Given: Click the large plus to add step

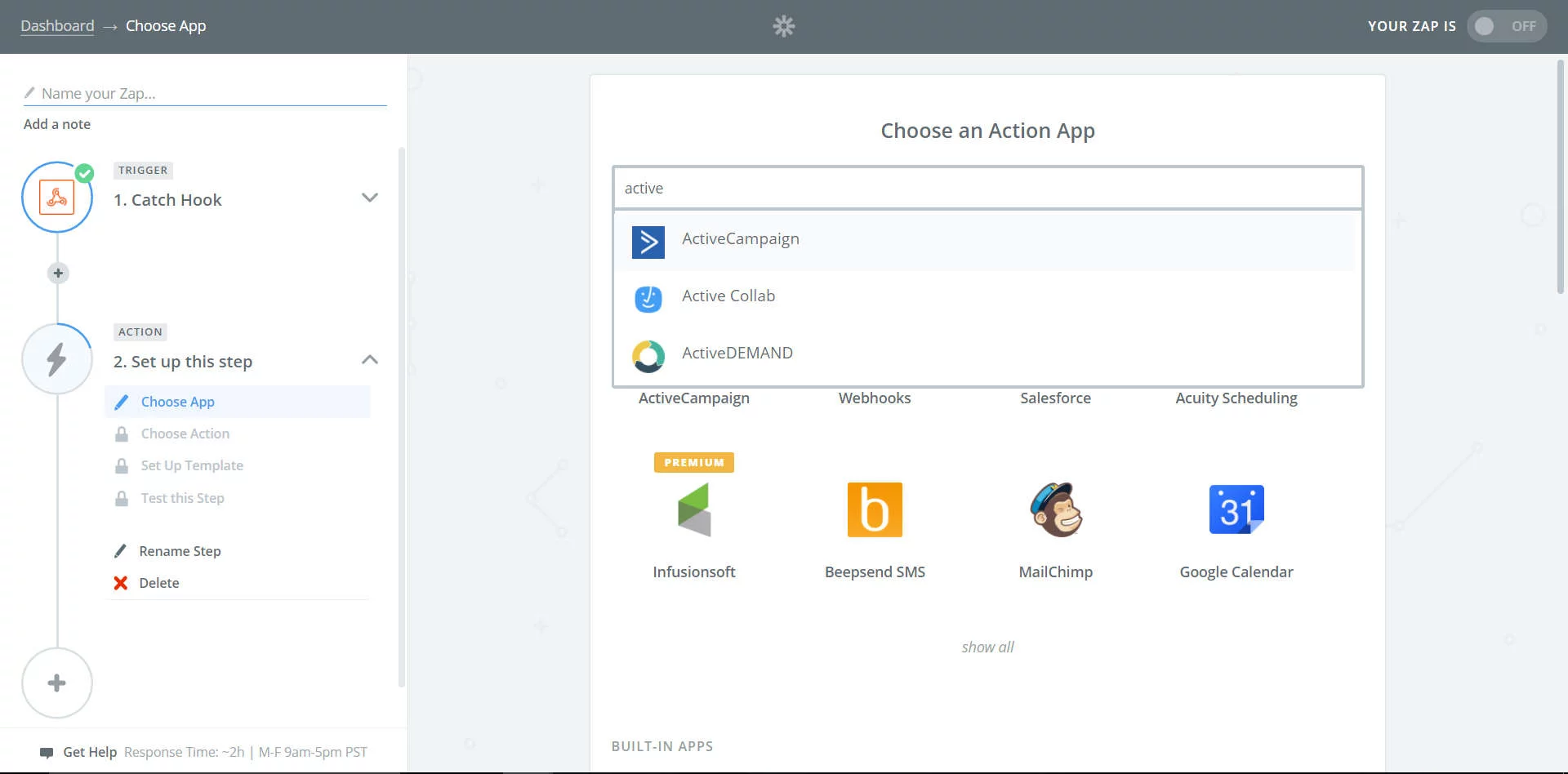Looking at the screenshot, I should point(57,683).
